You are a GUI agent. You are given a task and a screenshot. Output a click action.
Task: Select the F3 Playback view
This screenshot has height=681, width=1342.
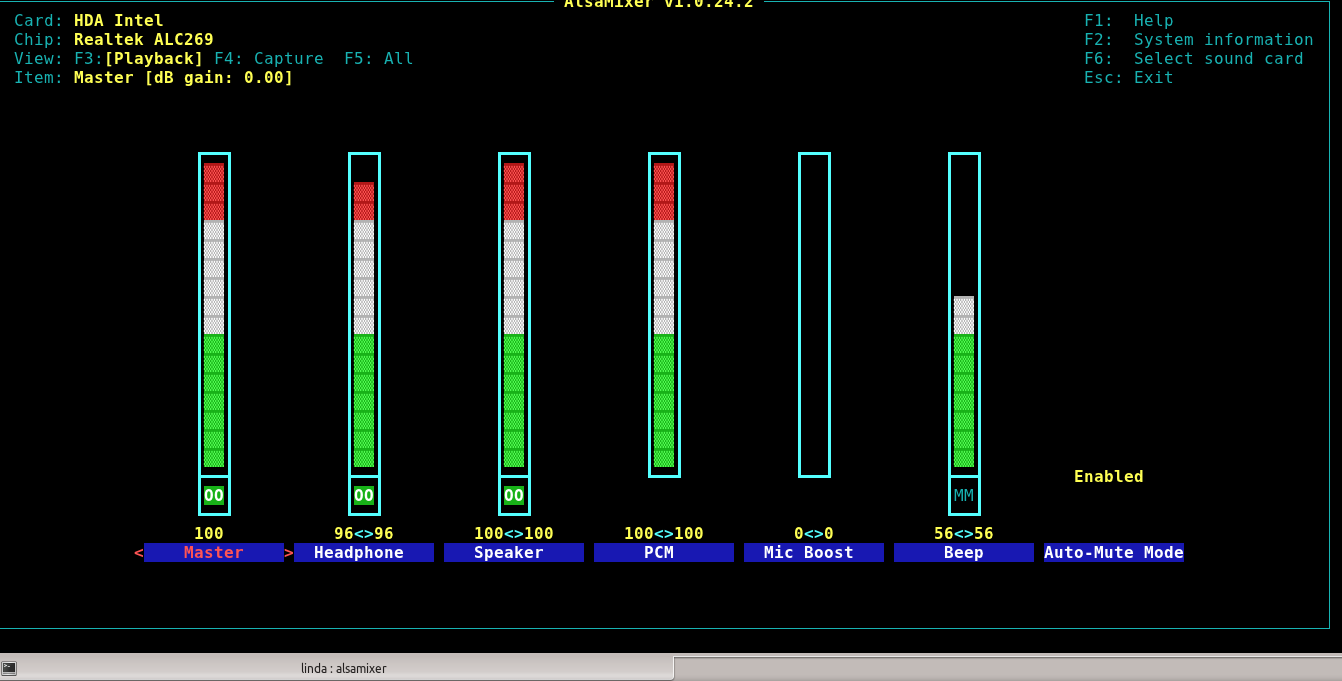[x=154, y=59]
